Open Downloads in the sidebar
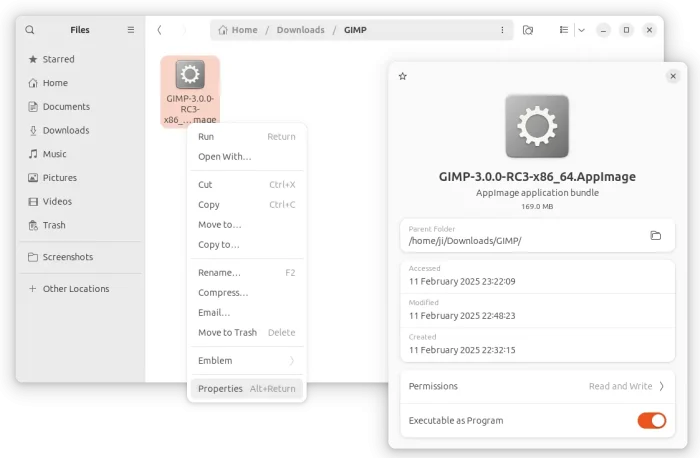This screenshot has height=458, width=700. [79, 130]
